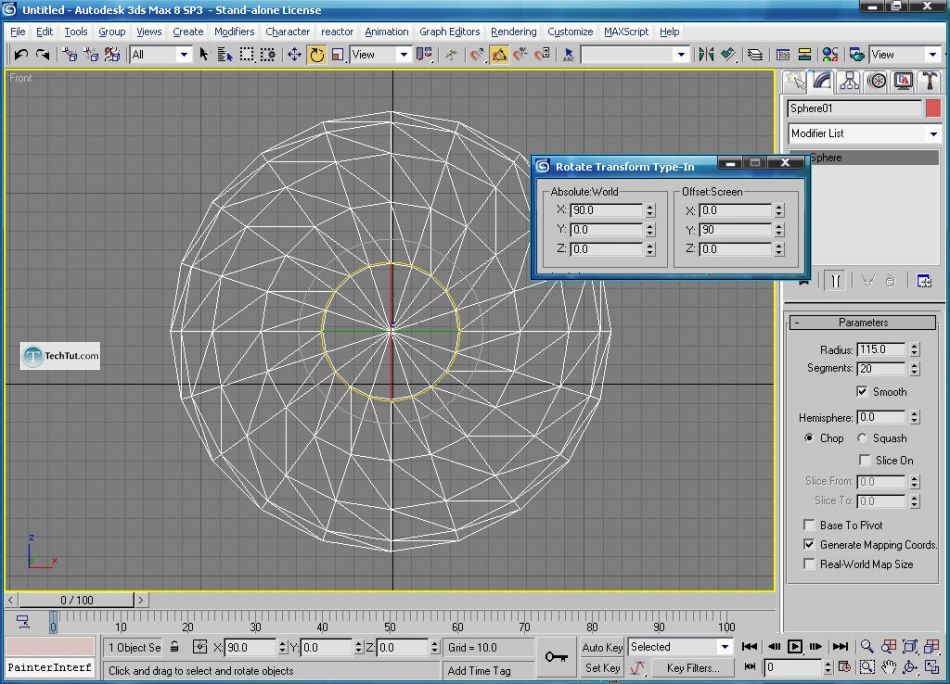Enable the Base To Pivot checkbox

pyautogui.click(x=809, y=525)
